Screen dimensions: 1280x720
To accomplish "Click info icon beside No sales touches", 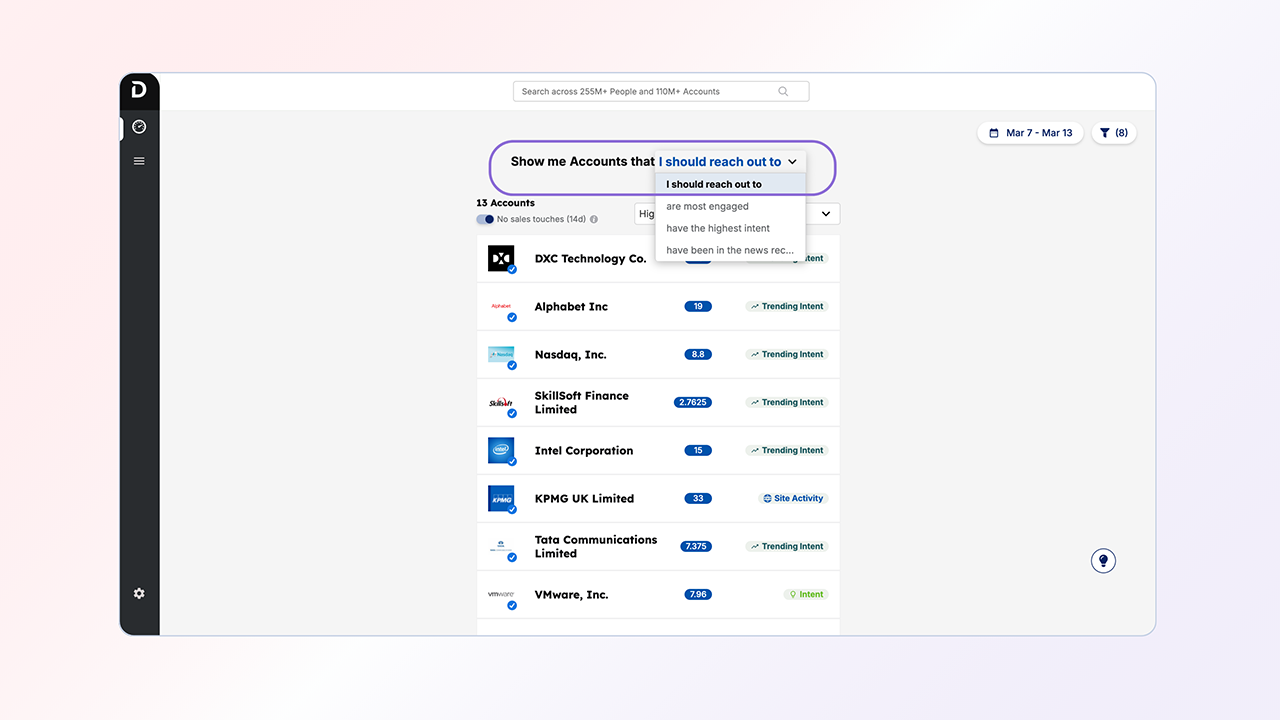I will 594,219.
